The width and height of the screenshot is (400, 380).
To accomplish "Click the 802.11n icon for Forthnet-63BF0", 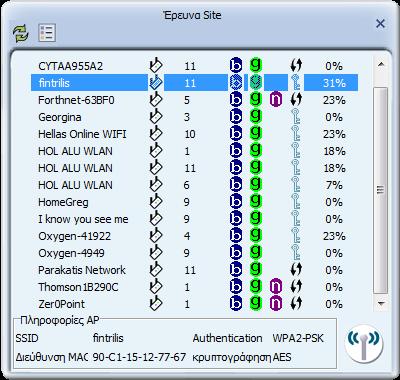I will [x=276, y=99].
